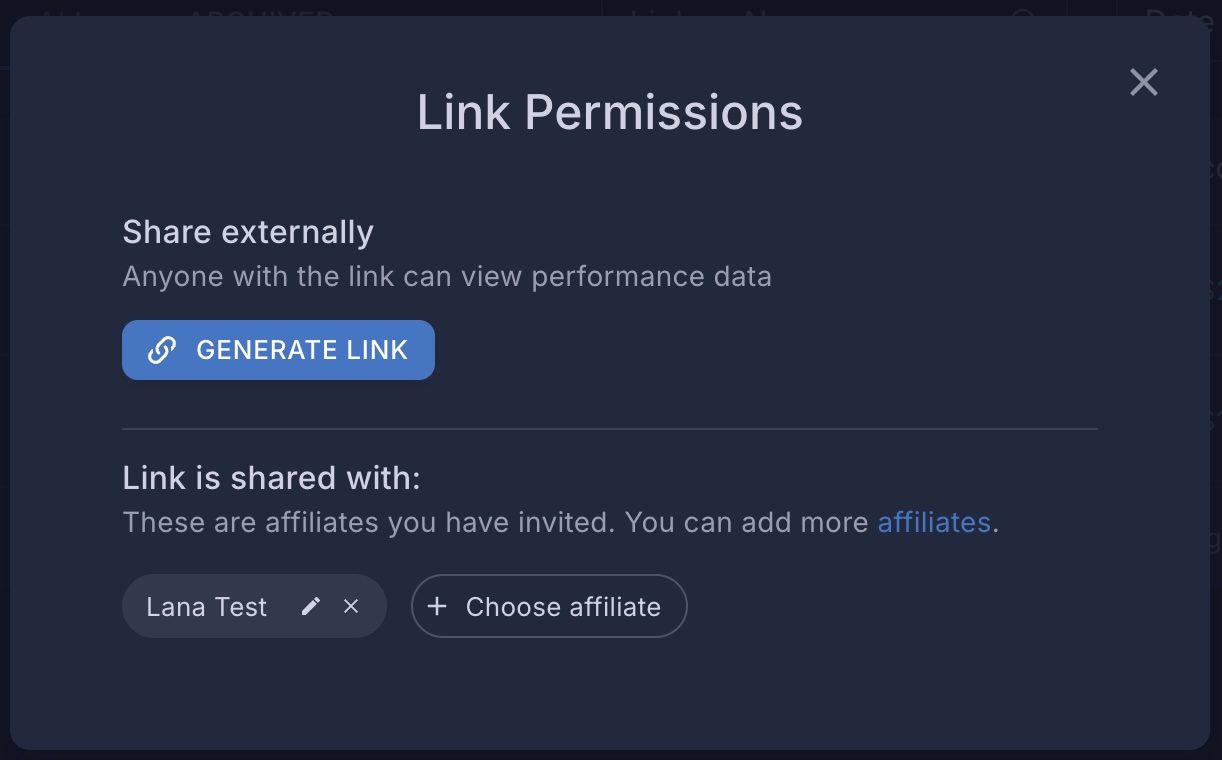Click the Date column header in the background
Viewport: 1222px width, 760px height.
[1180, 10]
